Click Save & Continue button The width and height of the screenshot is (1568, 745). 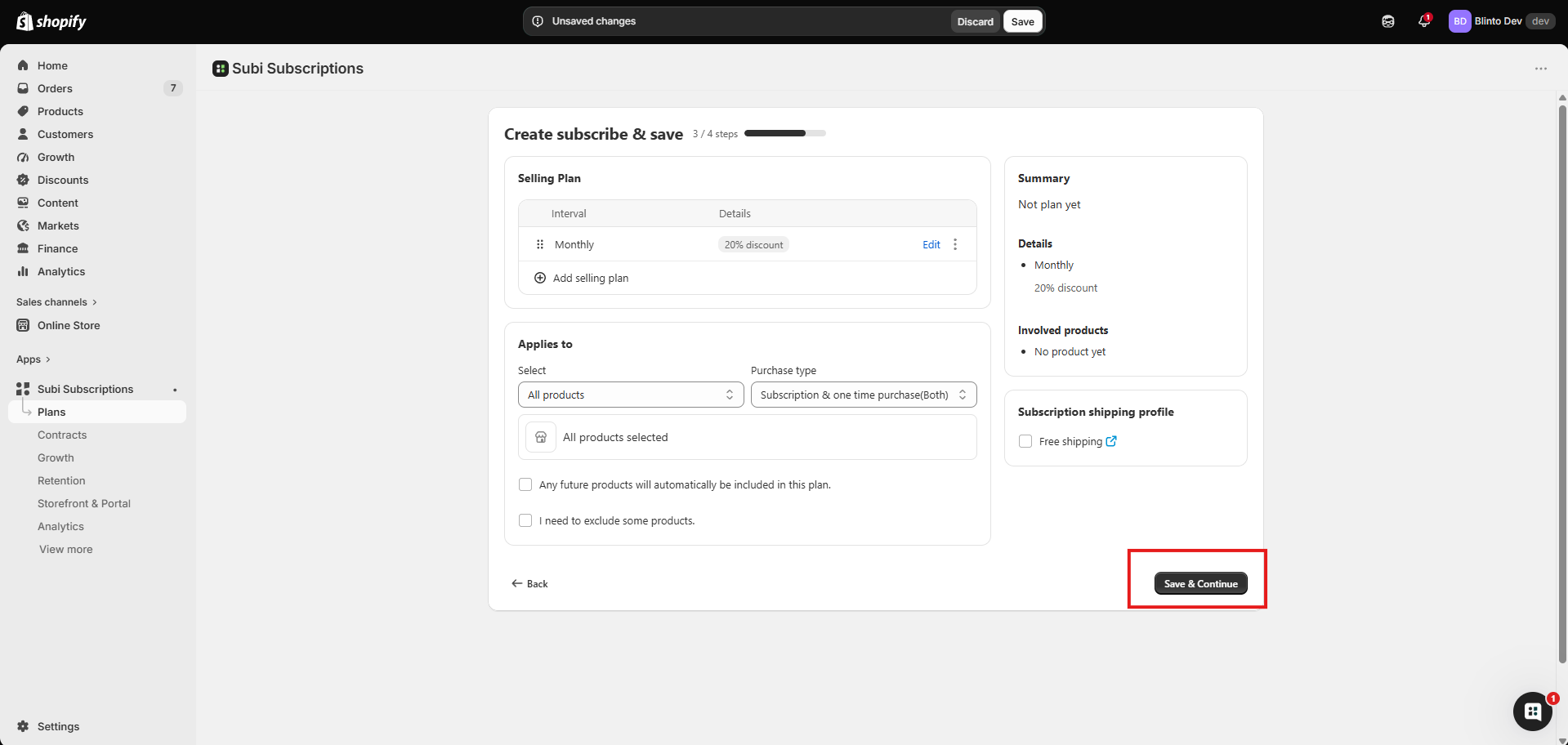click(x=1200, y=583)
